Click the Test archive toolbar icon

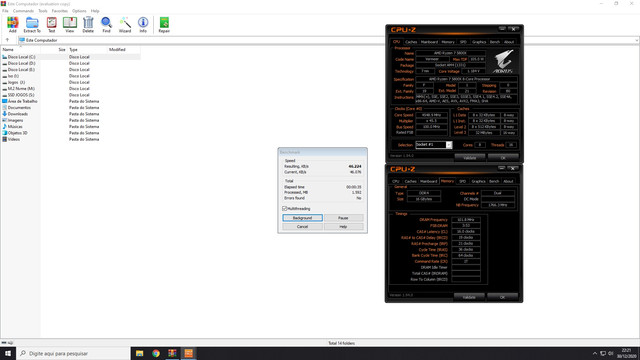[51, 23]
